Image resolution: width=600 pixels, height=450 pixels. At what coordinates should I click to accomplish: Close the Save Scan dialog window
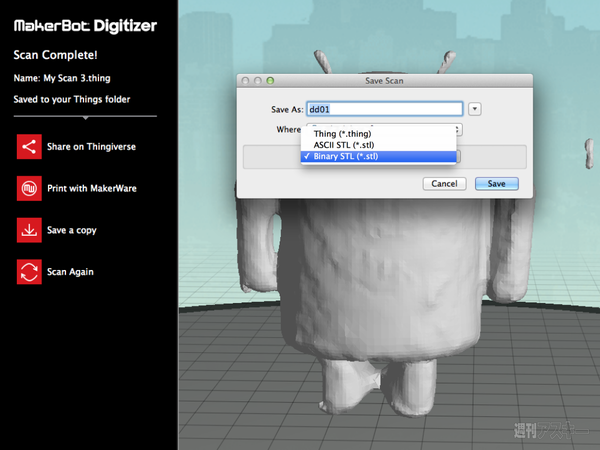[x=246, y=81]
